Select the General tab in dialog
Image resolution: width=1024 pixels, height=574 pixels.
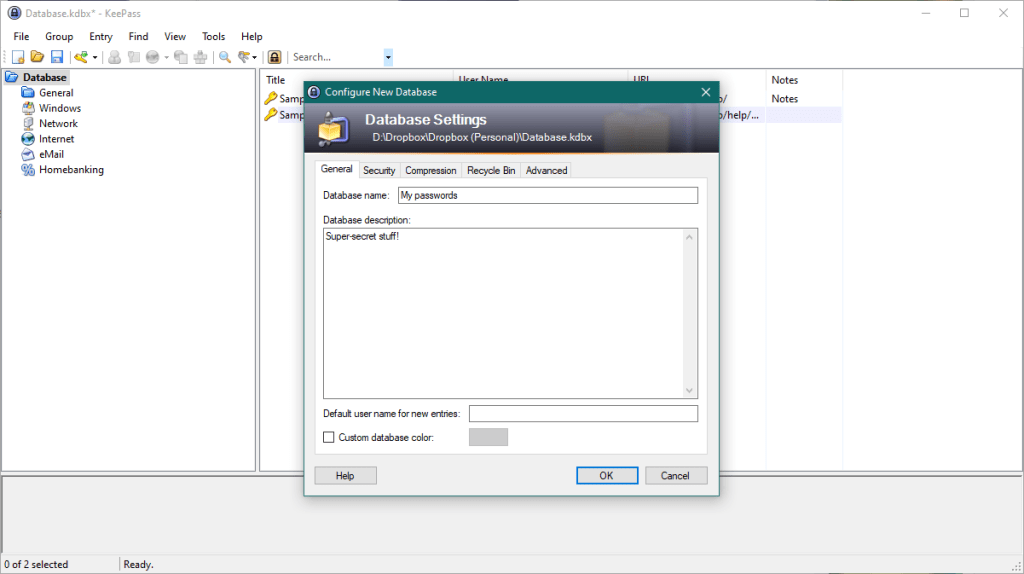(337, 169)
